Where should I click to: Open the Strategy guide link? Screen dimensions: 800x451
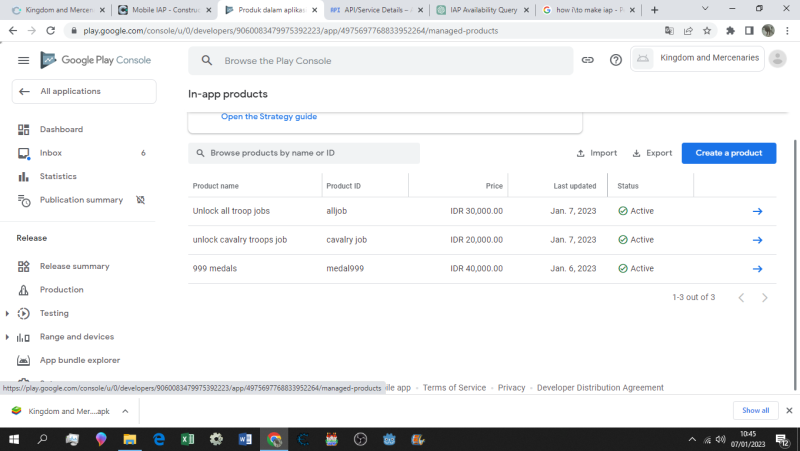[269, 117]
